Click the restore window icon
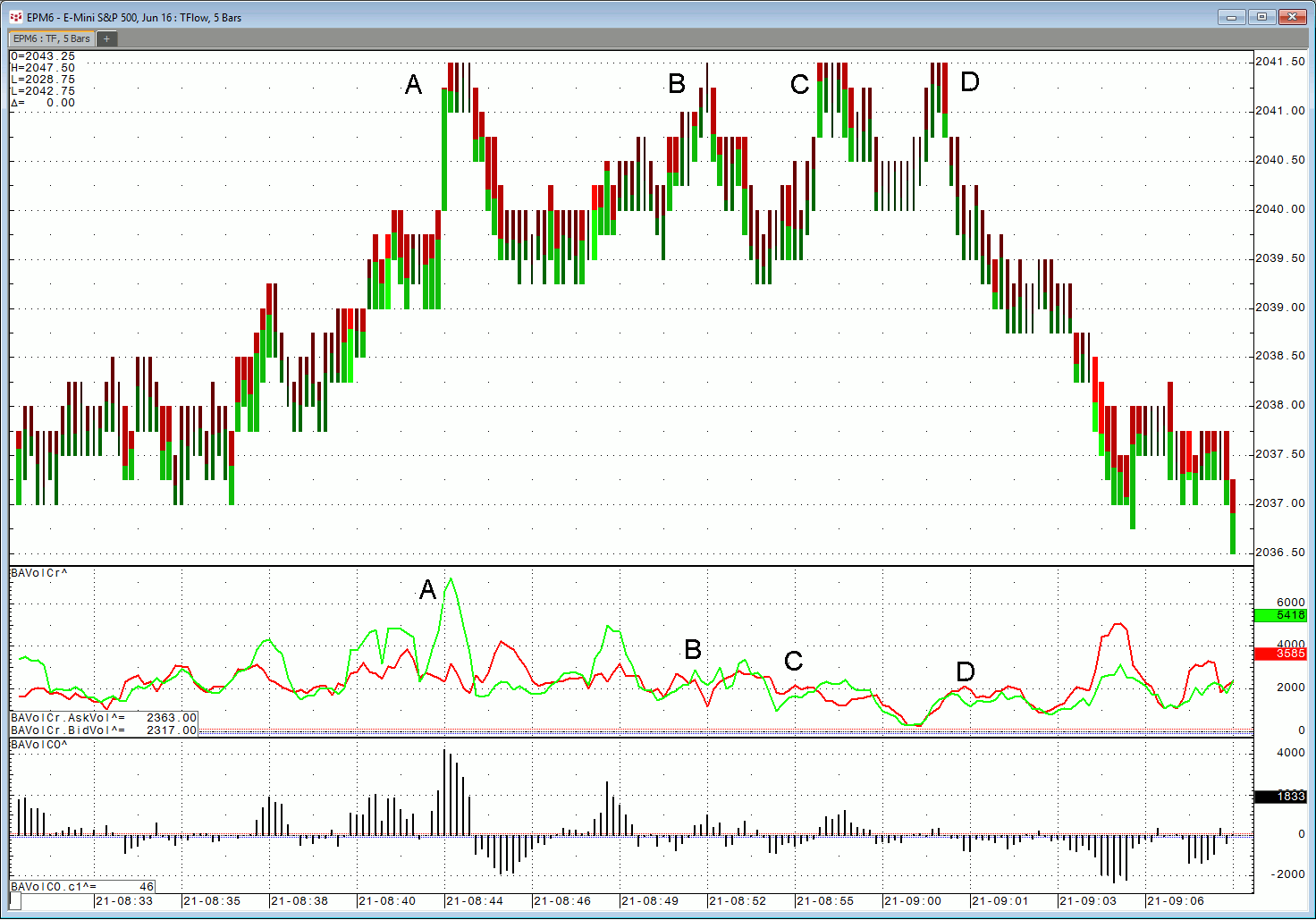1316x920 pixels. click(x=1261, y=16)
